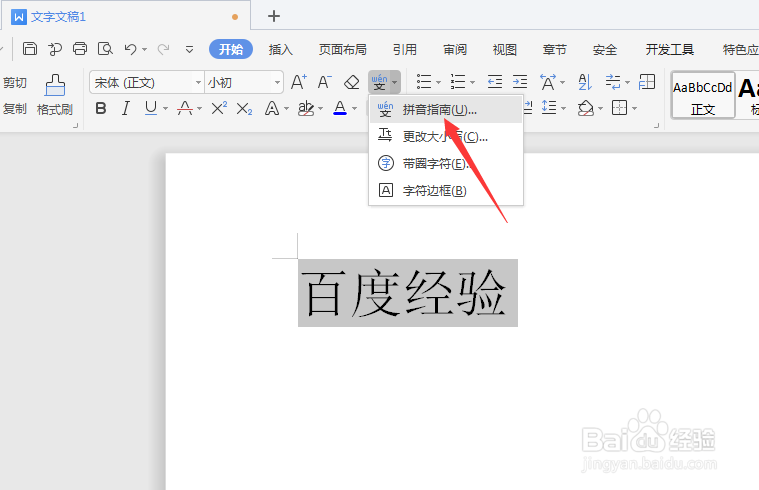Open Chinese layout A icon
Screen dimensions: 759x490
(548, 82)
